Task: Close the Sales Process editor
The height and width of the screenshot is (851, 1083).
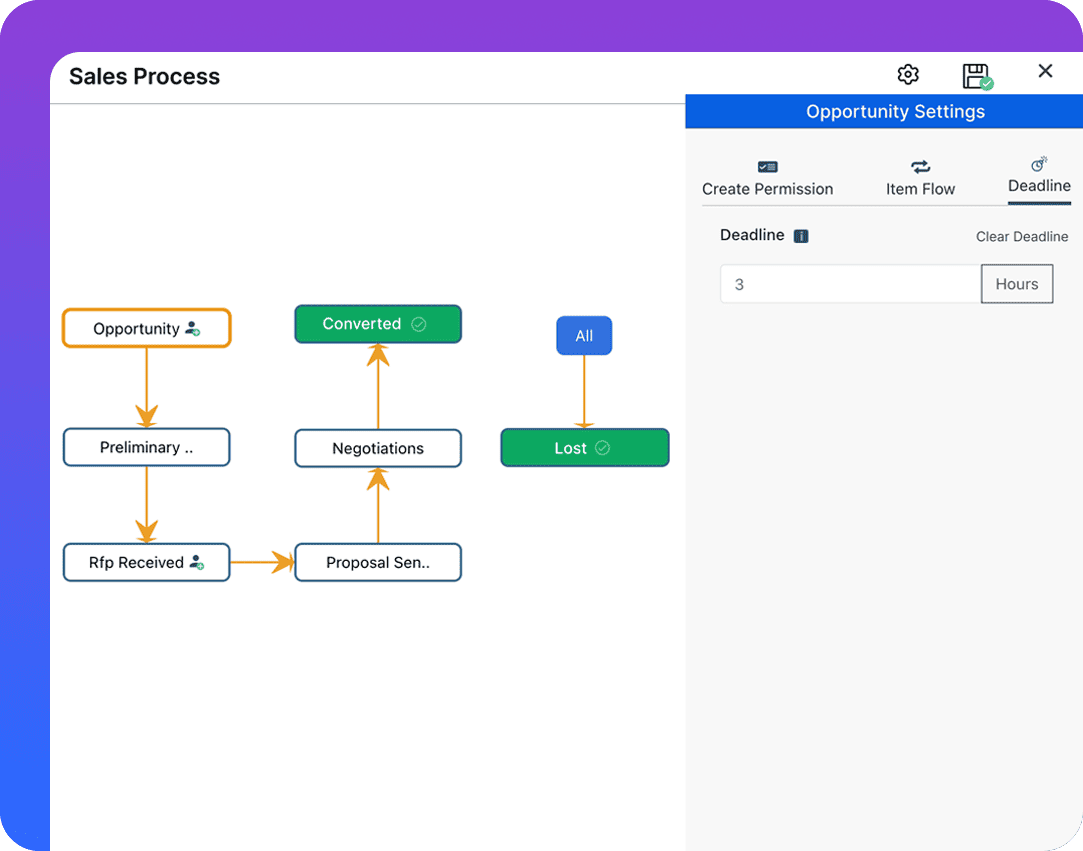Action: 1045,70
